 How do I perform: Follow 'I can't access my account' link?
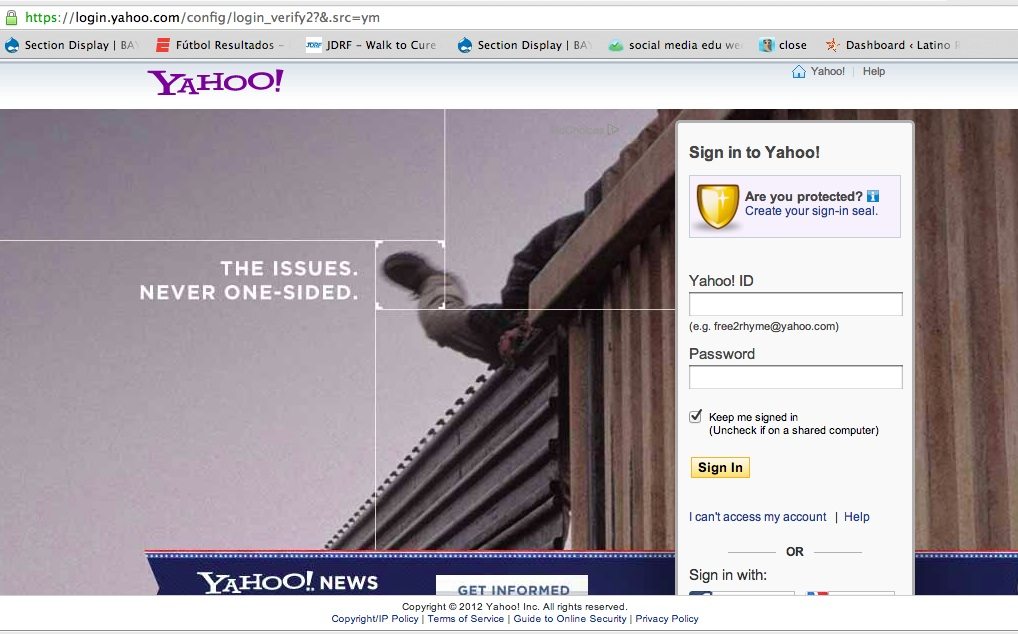coord(758,517)
